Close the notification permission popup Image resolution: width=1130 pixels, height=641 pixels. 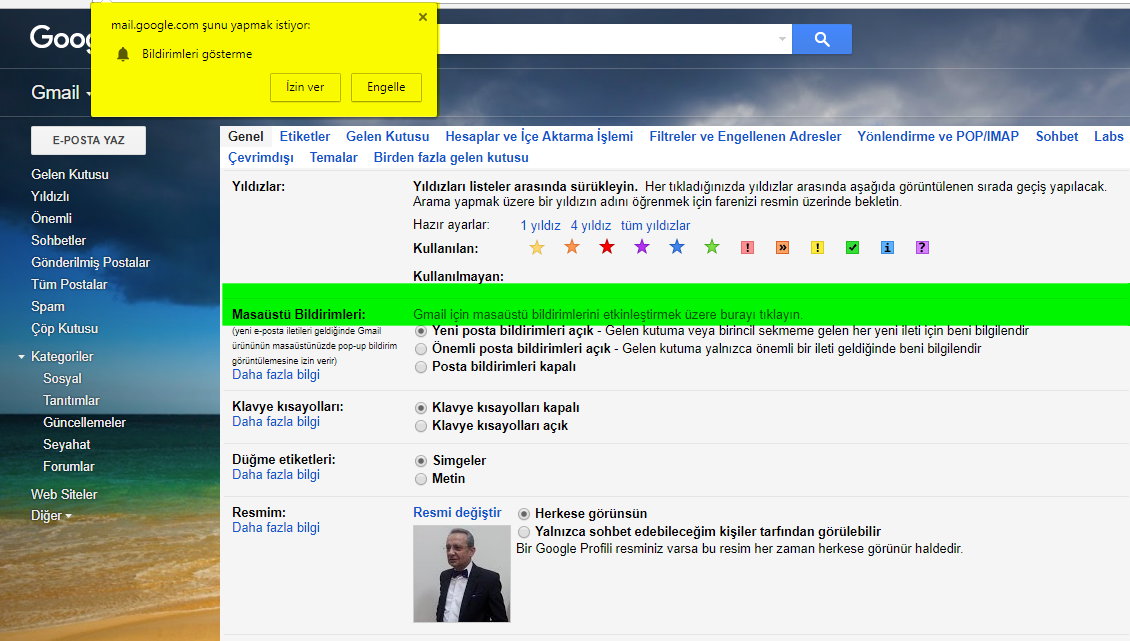pos(423,17)
